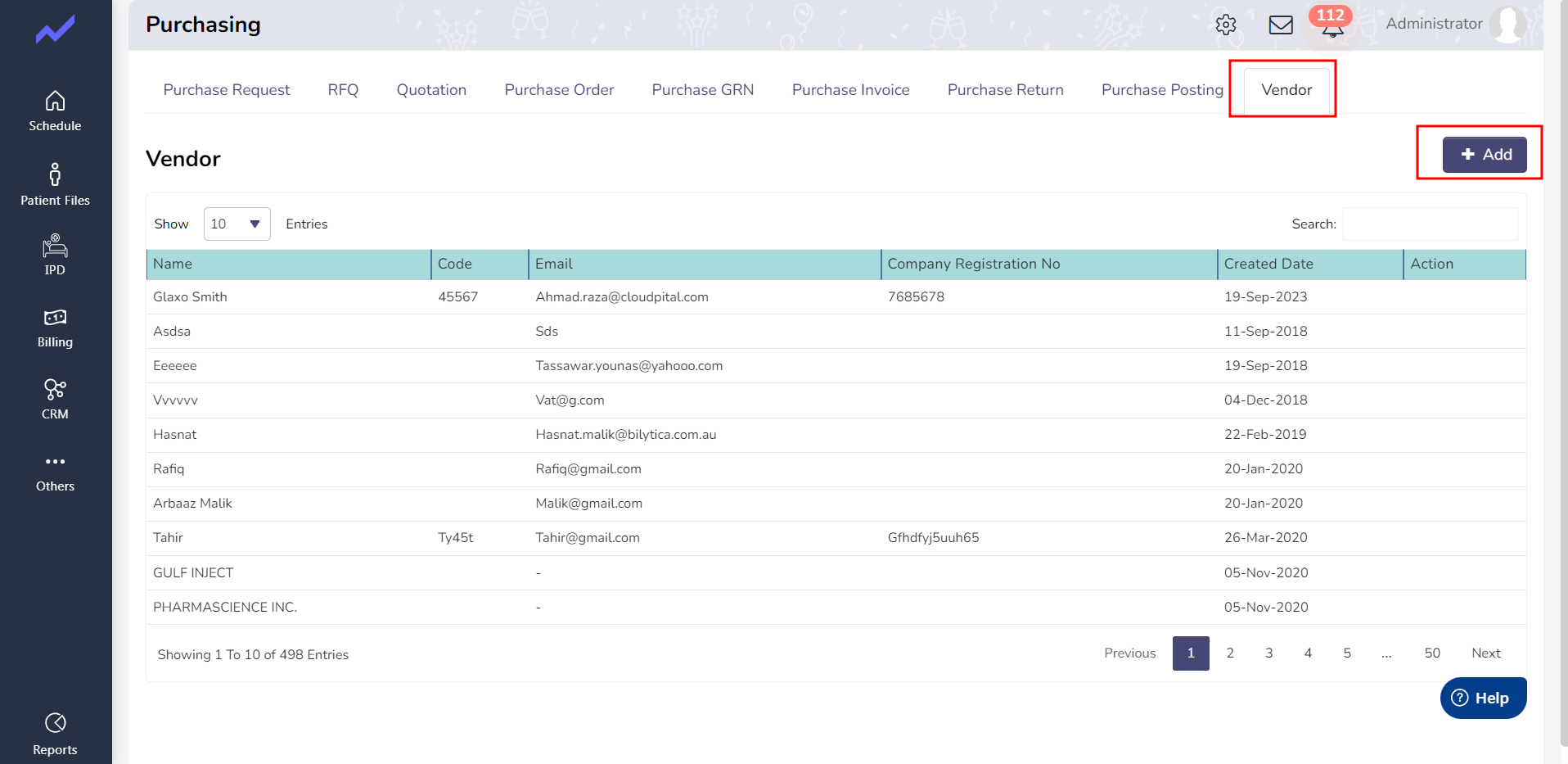Open the Purchase Posting tab
Viewport: 1568px width, 764px height.
(x=1162, y=90)
